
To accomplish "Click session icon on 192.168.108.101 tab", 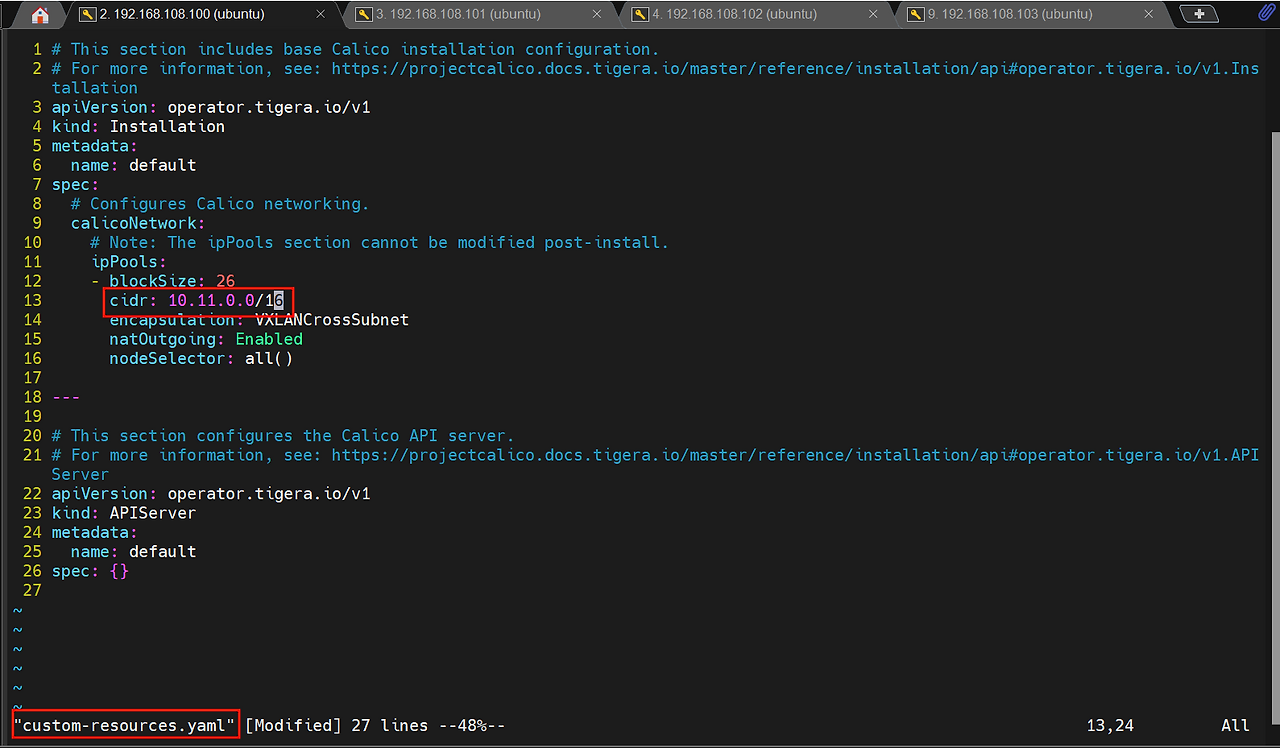I will [364, 15].
